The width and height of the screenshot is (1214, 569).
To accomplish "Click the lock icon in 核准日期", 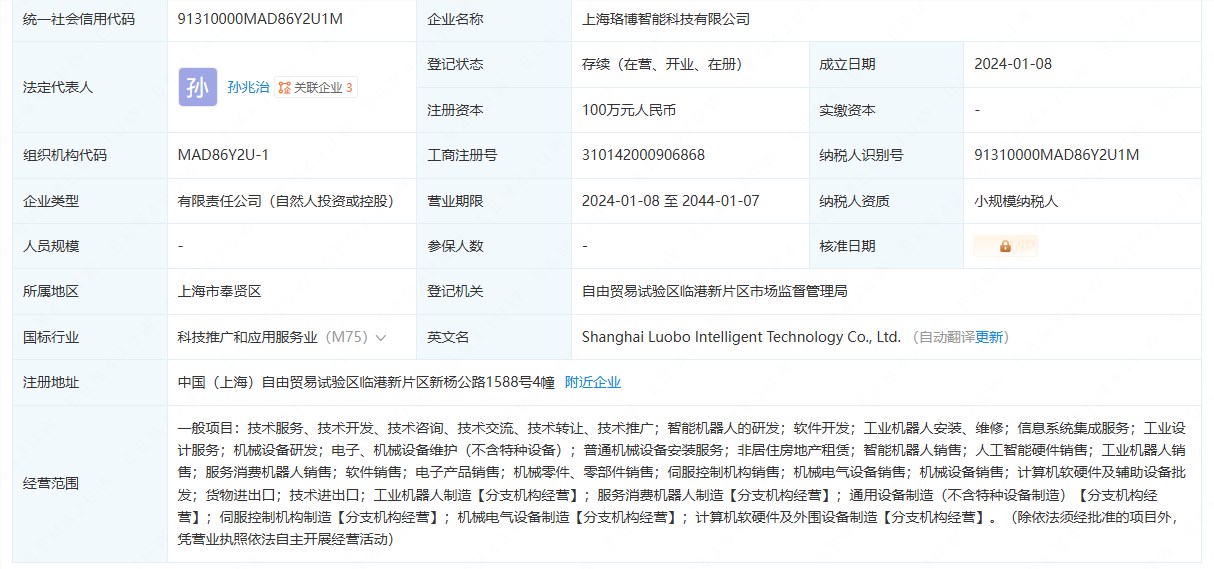I will coord(1004,246).
